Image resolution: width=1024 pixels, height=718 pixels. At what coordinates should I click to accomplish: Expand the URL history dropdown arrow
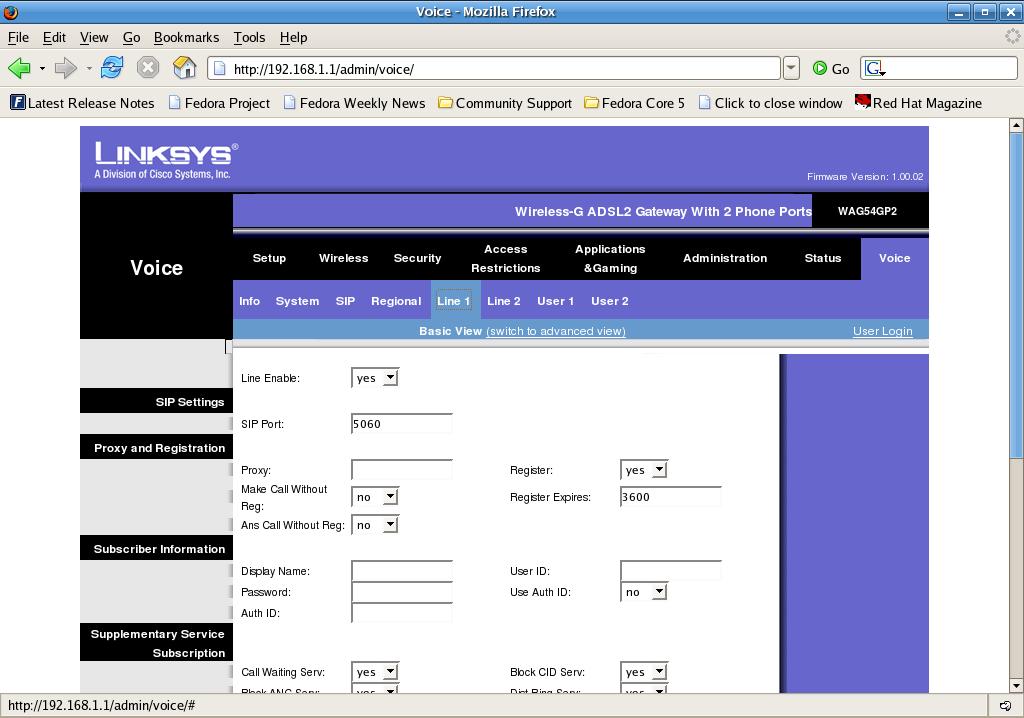click(x=791, y=68)
